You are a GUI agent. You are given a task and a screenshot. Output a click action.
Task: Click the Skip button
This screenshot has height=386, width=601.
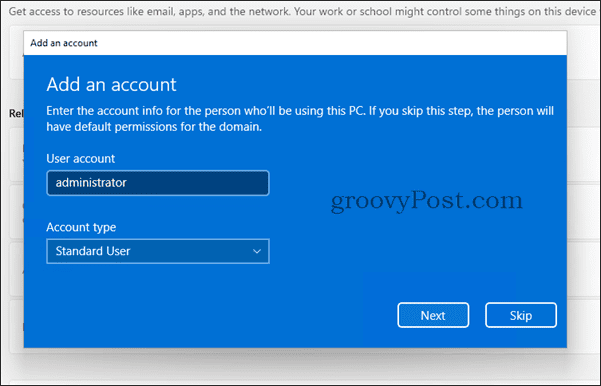pos(521,315)
